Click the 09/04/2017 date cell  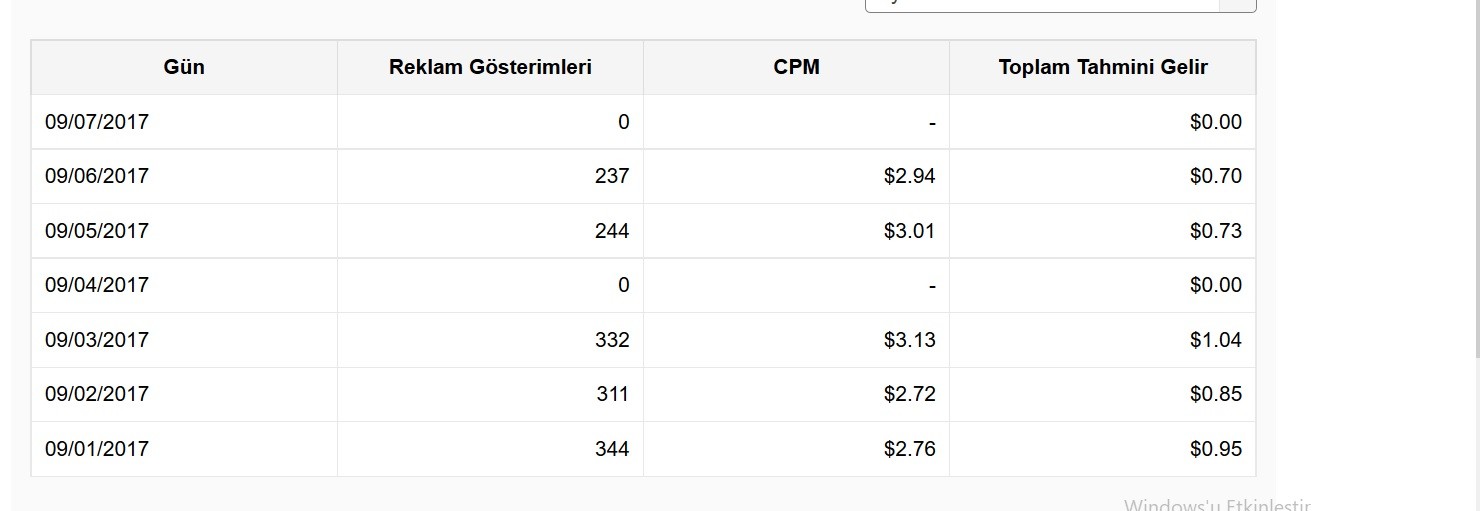pyautogui.click(x=184, y=285)
